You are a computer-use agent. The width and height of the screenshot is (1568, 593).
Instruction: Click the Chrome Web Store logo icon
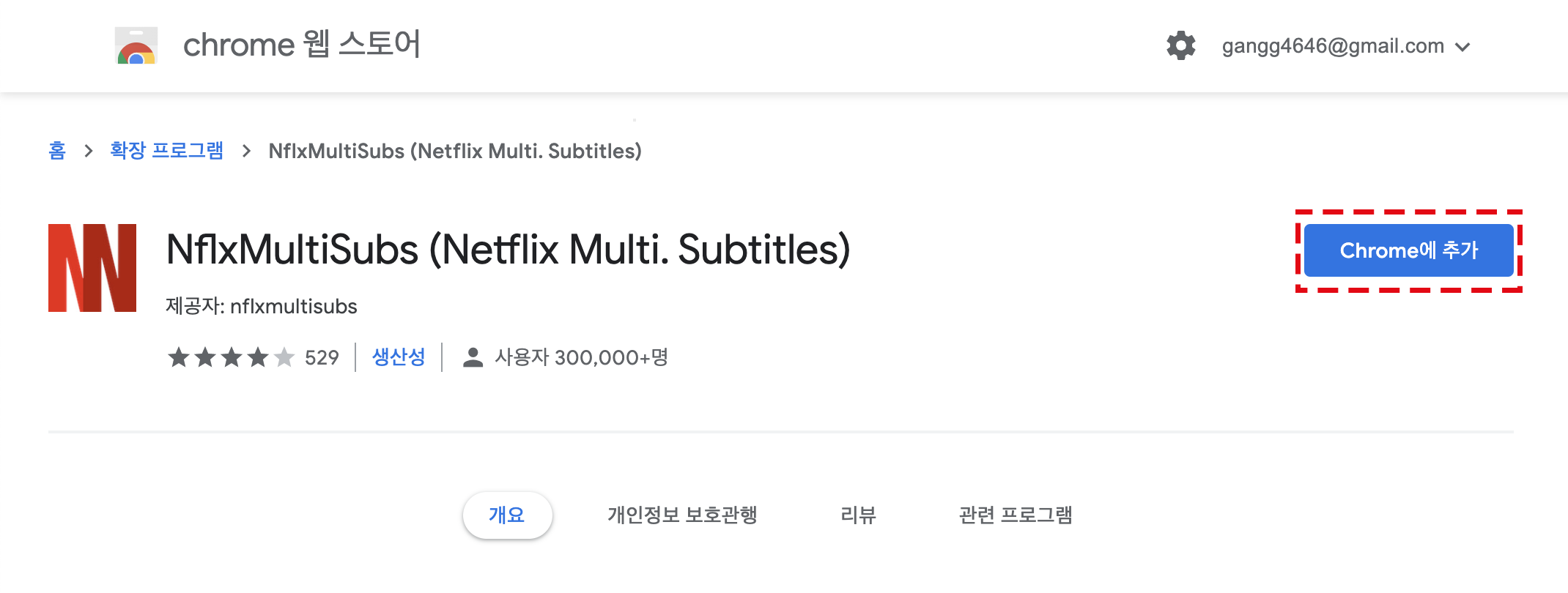pos(136,45)
